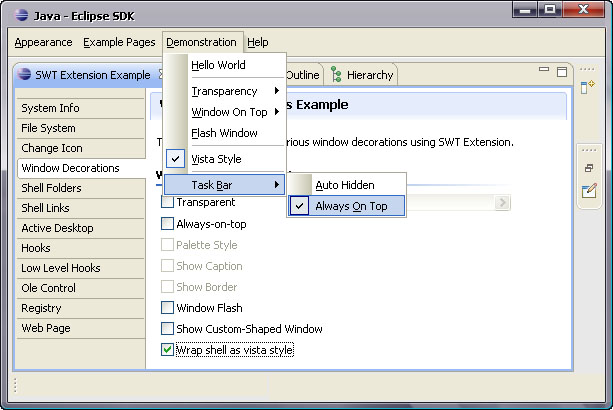The width and height of the screenshot is (613, 410).
Task: Uncheck Wrap shell as vista style
Action: (167, 350)
